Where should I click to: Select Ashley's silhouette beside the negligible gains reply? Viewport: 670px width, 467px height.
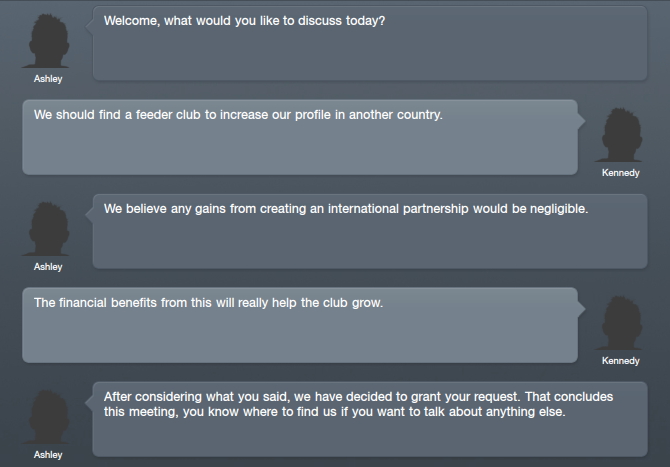47,229
